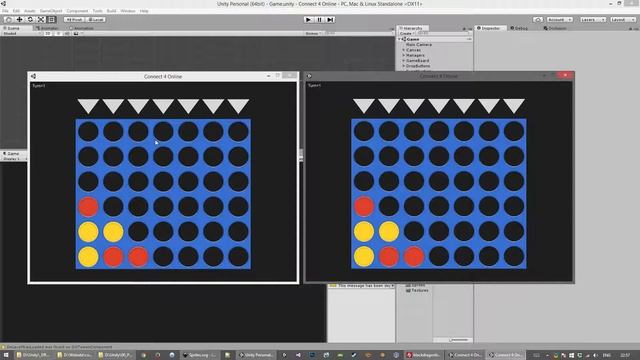
Task: Switch to the Hierarchy tab
Action: (413, 28)
